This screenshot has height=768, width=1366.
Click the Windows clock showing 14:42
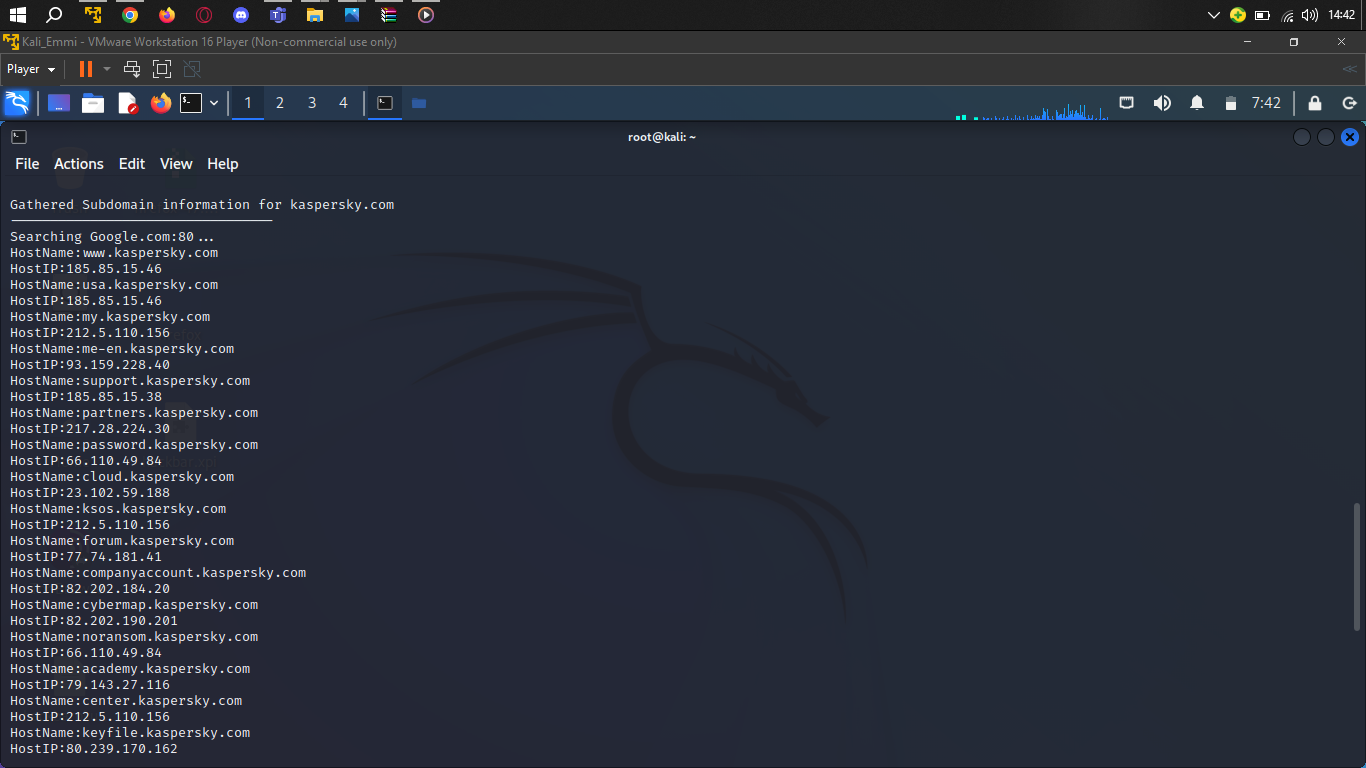pyautogui.click(x=1342, y=15)
